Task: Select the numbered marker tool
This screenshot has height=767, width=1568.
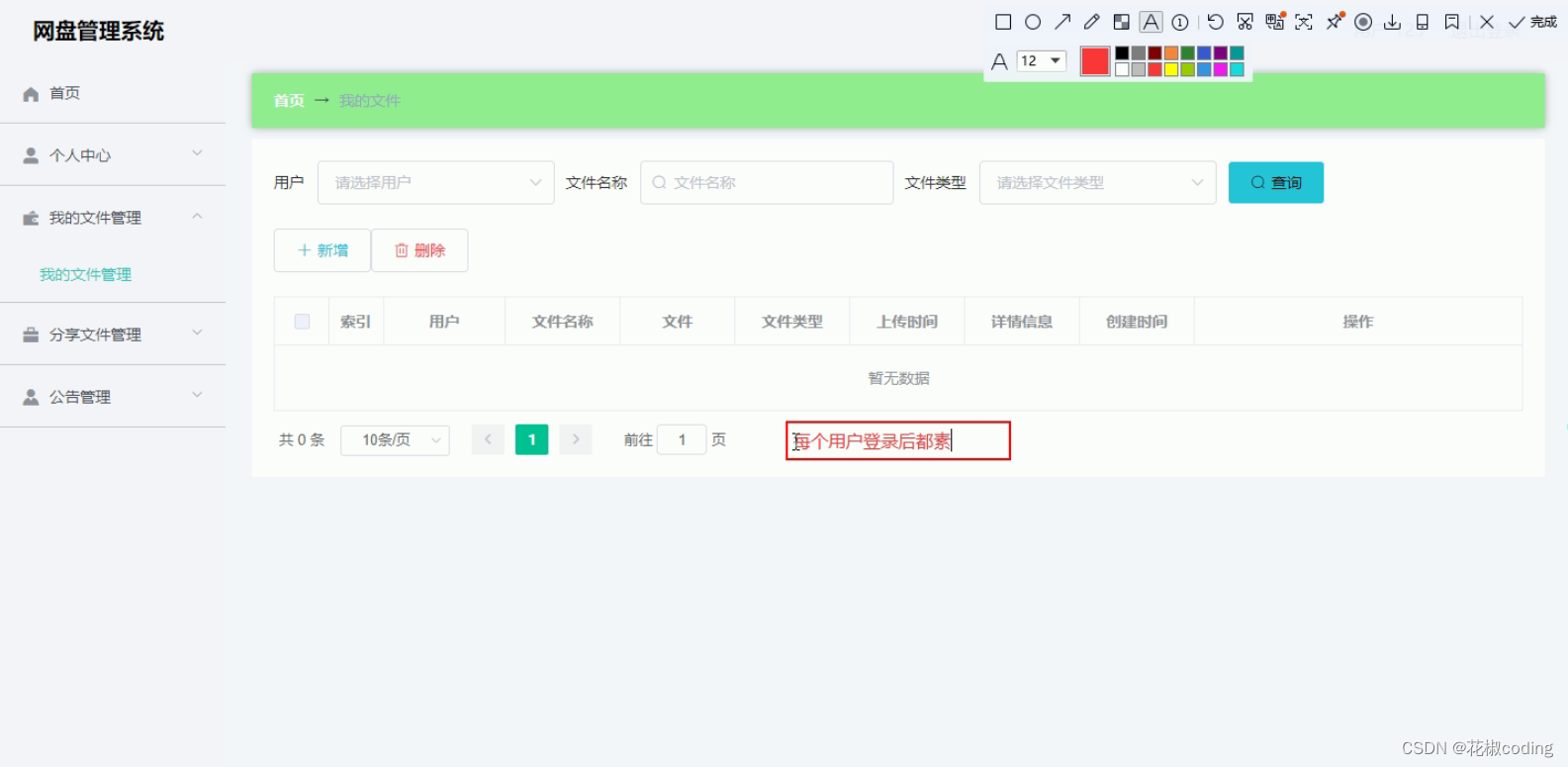Action: point(1180,22)
